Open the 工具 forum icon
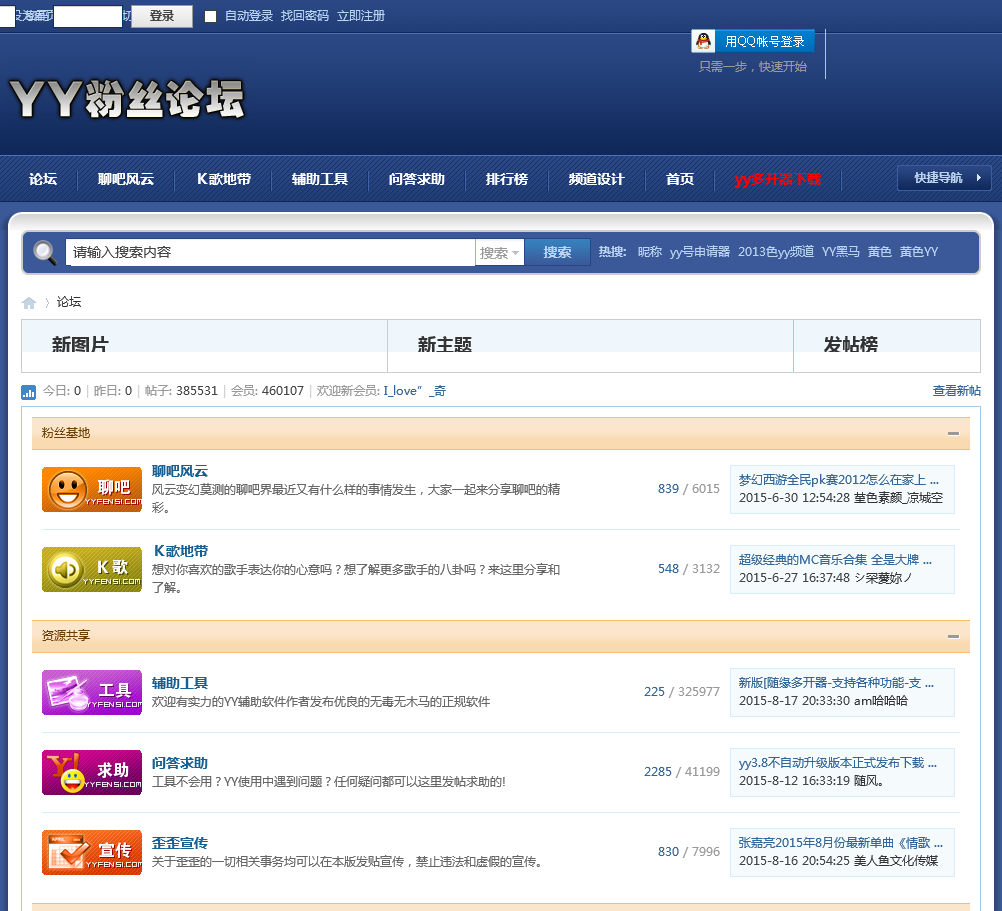The image size is (1002, 911). point(91,692)
